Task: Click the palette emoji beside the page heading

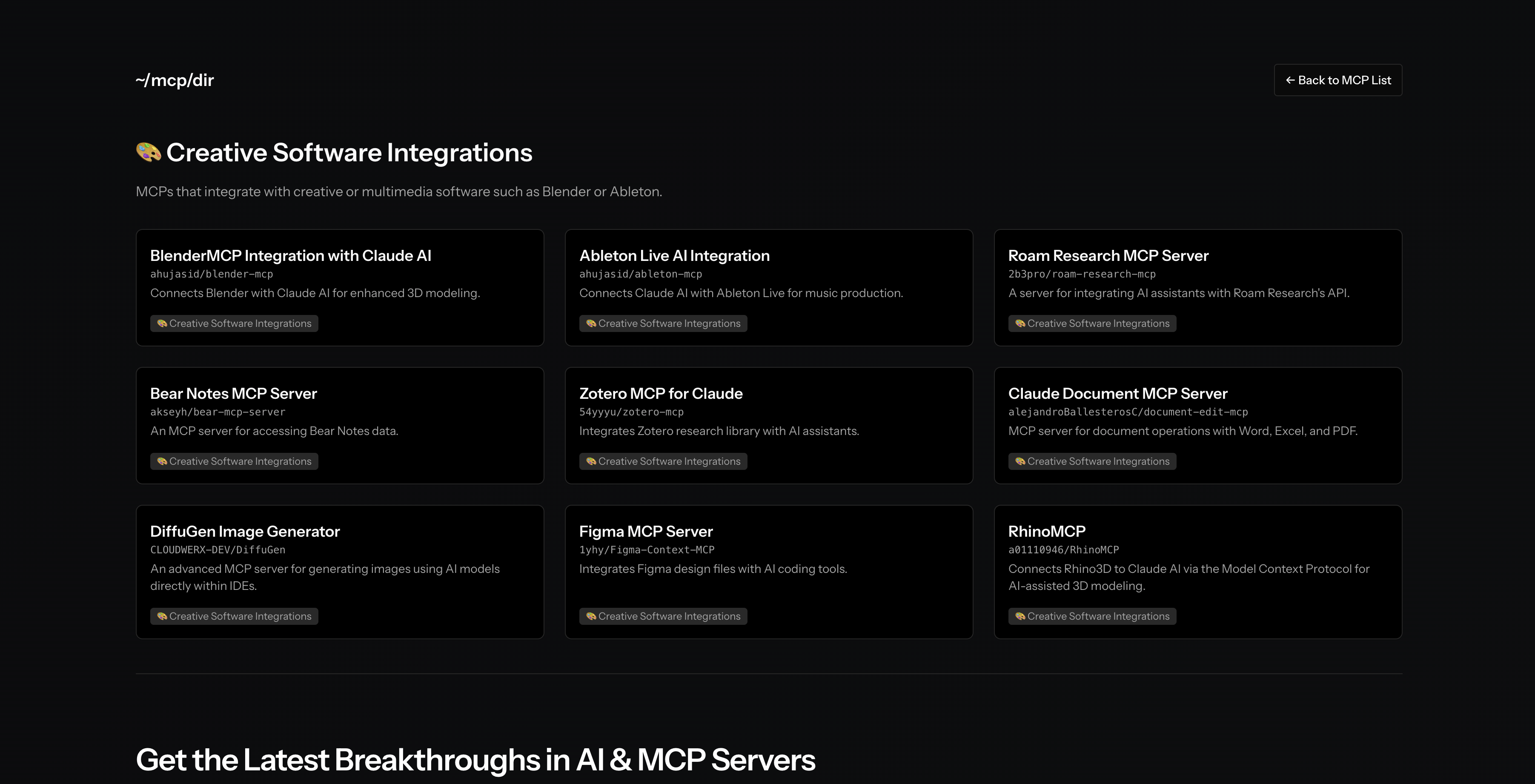Action: click(149, 152)
